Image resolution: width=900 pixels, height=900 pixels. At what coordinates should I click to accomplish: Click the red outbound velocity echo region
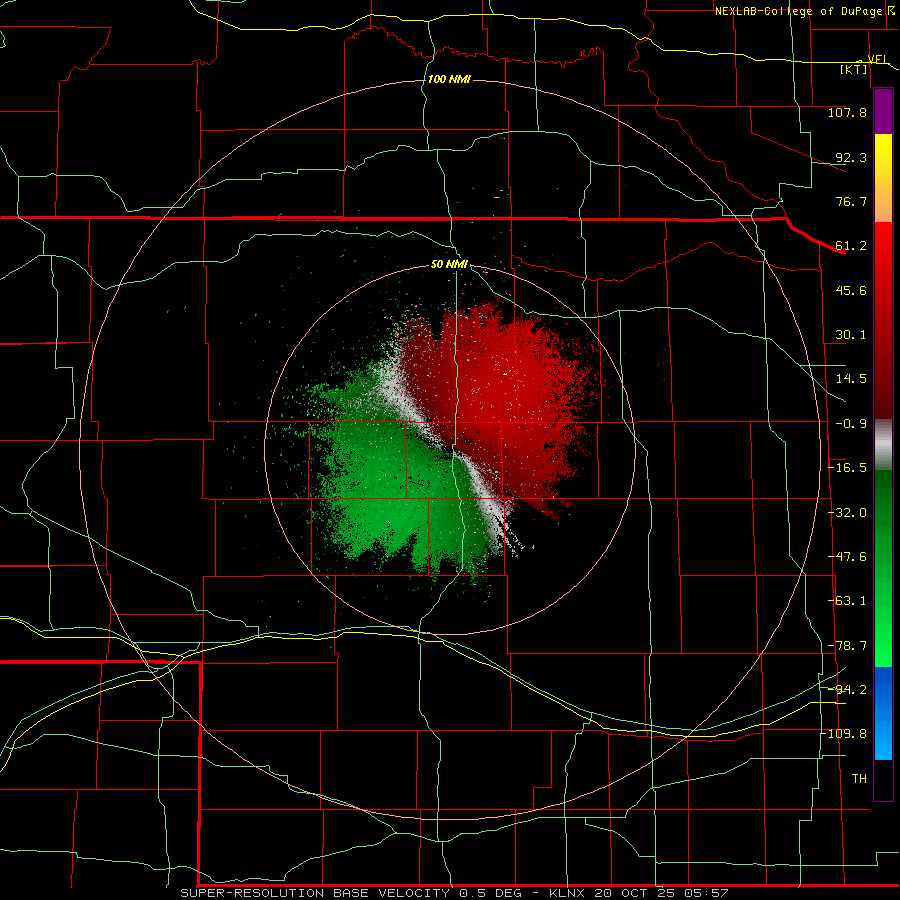(x=505, y=396)
